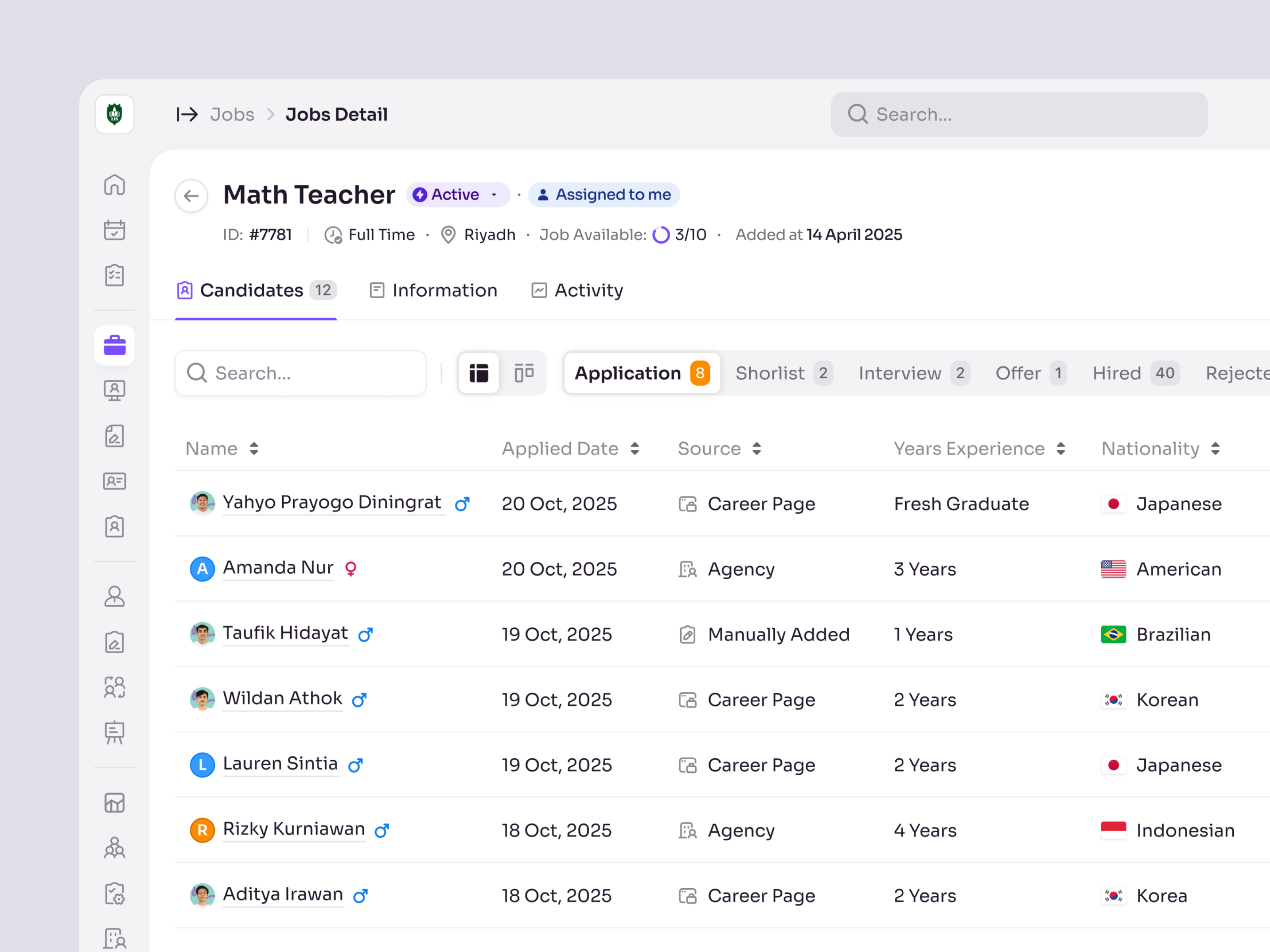Switch to kanban board view of candidates
1270x952 pixels.
[x=523, y=373]
